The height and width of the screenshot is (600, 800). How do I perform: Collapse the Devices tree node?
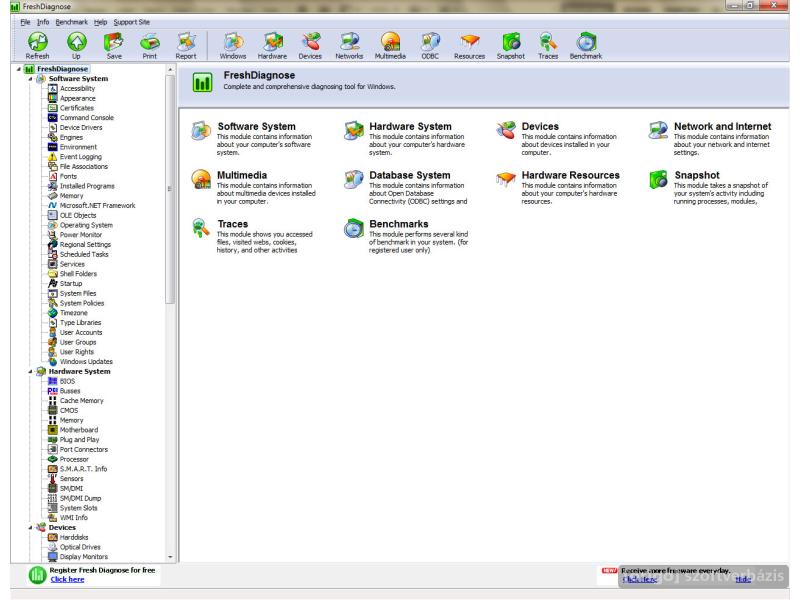pyautogui.click(x=30, y=528)
